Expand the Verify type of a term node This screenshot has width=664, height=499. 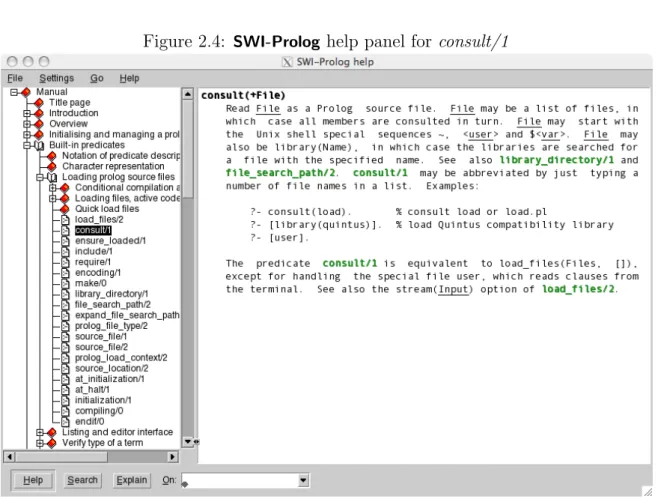[x=40, y=443]
